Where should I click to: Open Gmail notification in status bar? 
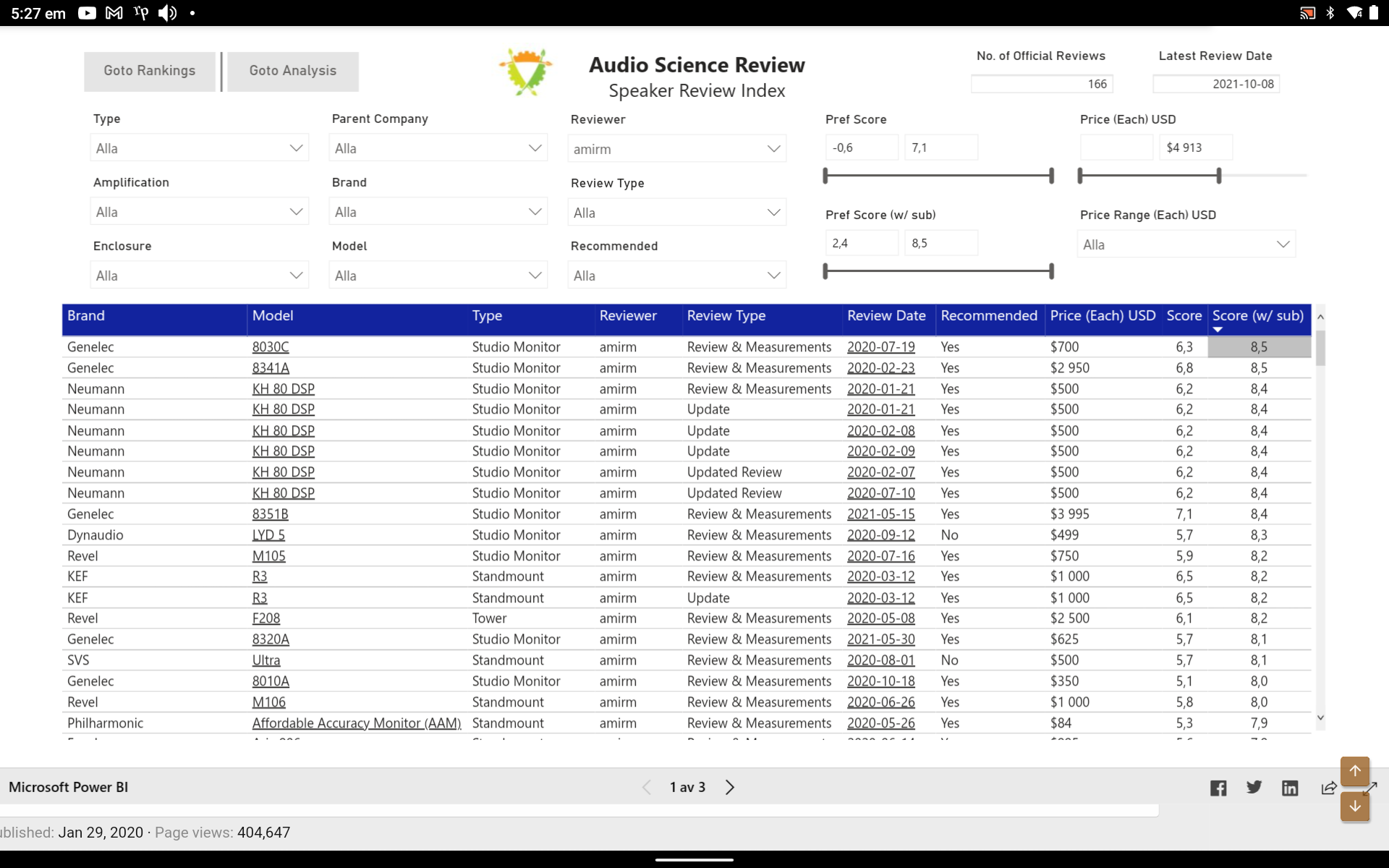[x=114, y=13]
